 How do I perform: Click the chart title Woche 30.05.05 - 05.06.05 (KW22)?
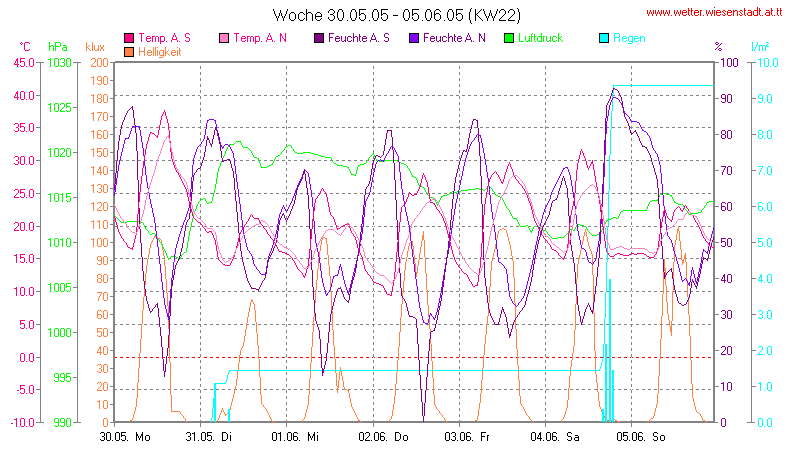[x=397, y=15]
